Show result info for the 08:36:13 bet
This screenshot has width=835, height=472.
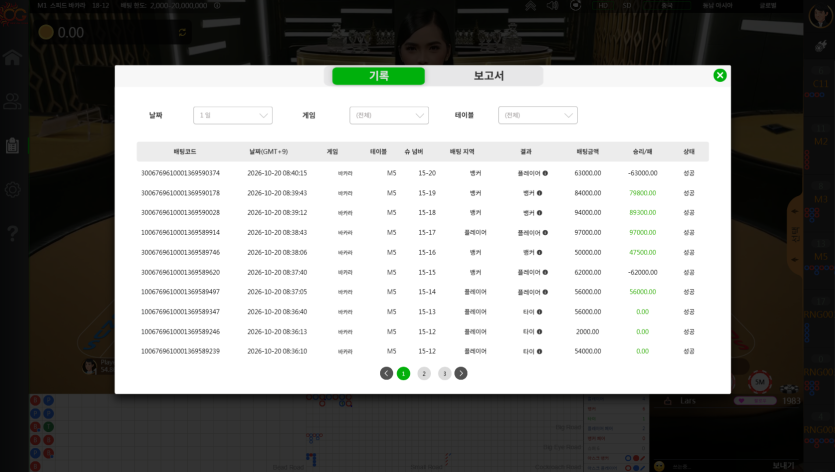pos(539,331)
